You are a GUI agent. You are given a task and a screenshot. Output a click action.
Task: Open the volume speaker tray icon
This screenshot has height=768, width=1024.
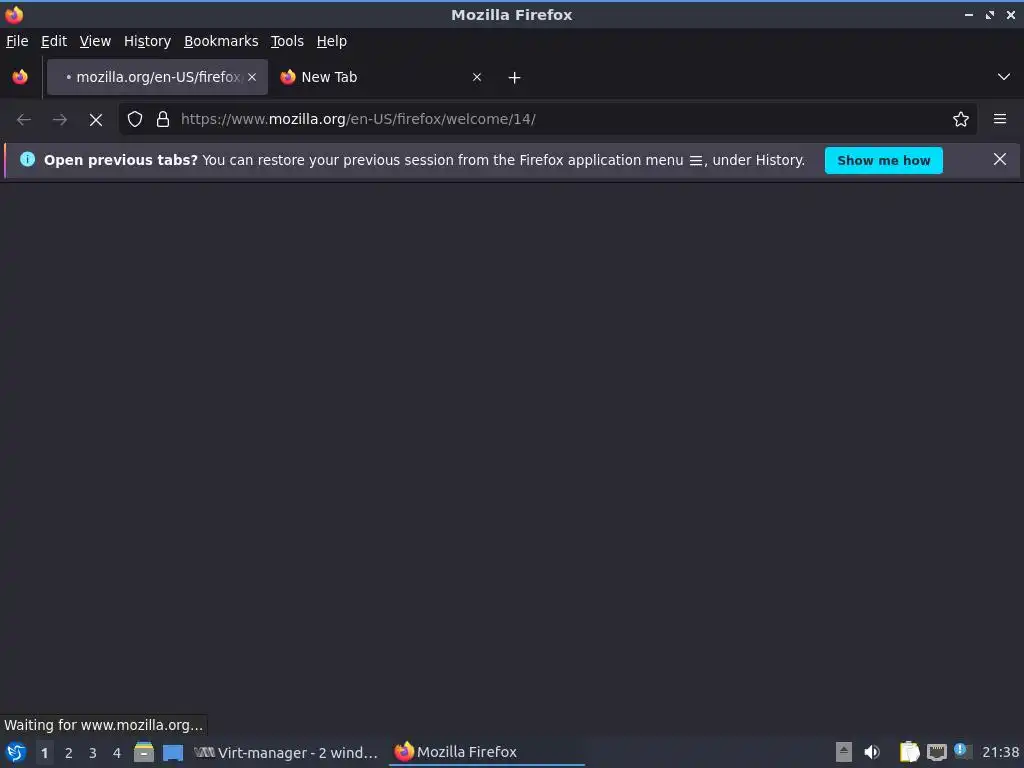pyautogui.click(x=872, y=752)
